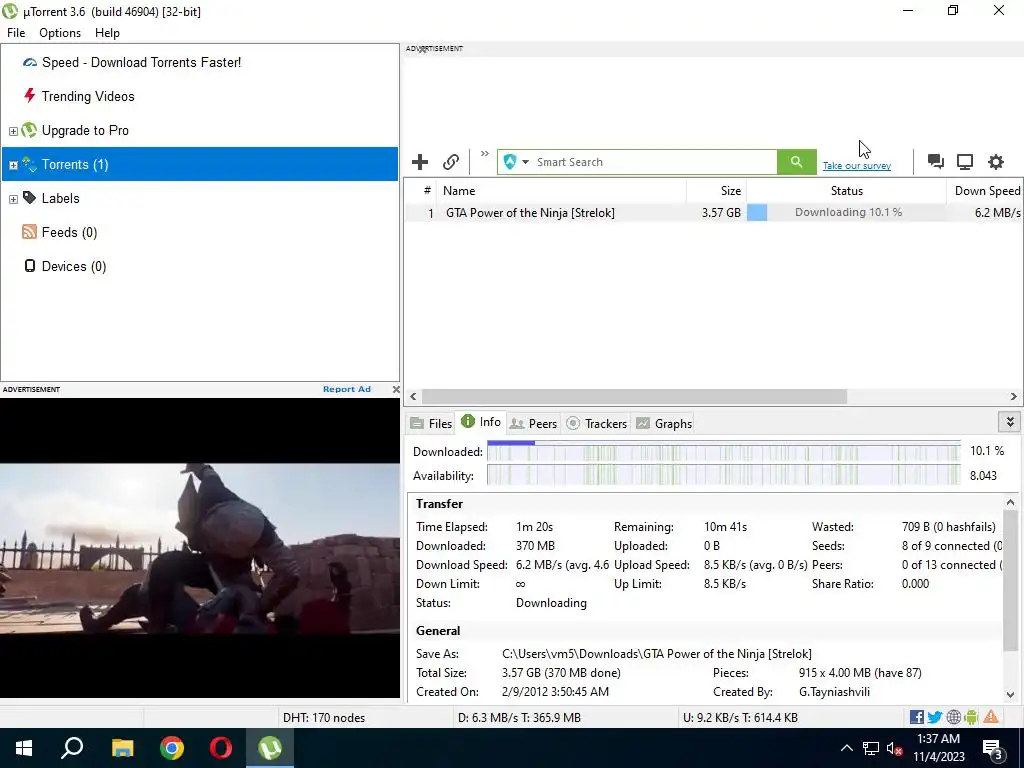Close the advertisement panel
Screen dimensions: 1024x768
(x=396, y=389)
